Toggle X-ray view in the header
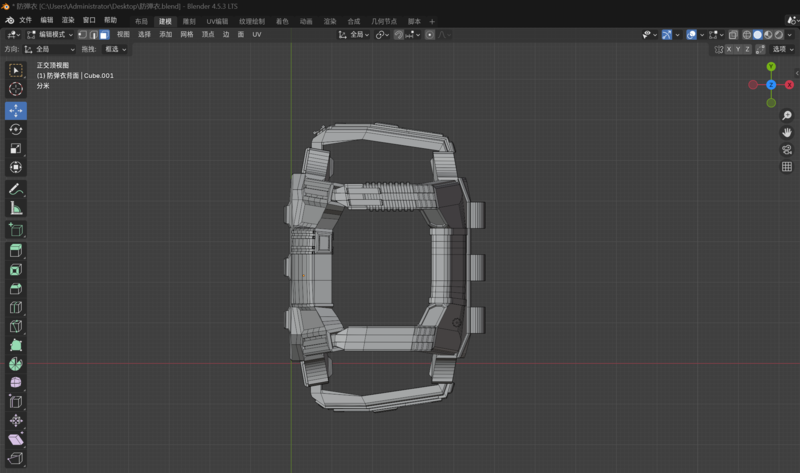 point(731,35)
